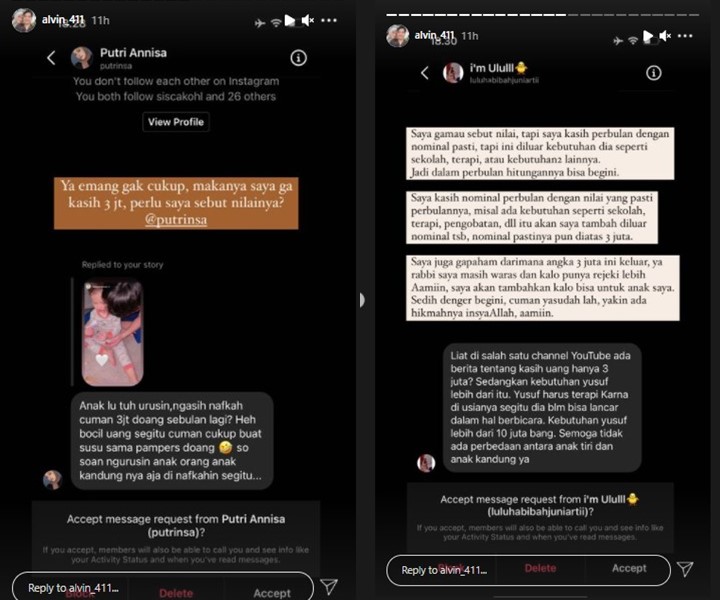This screenshot has width=720, height=600.
Task: Toggle mute speaker in the right story
Action: point(664,36)
